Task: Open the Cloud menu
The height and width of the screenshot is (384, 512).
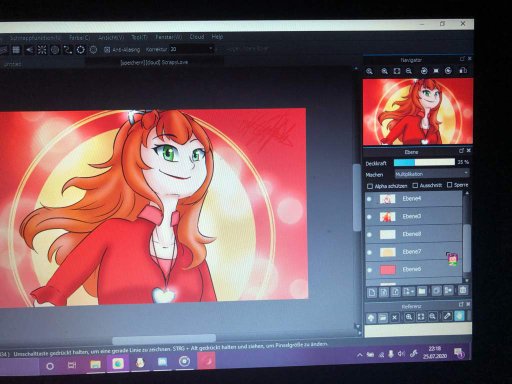Action: pos(197,37)
